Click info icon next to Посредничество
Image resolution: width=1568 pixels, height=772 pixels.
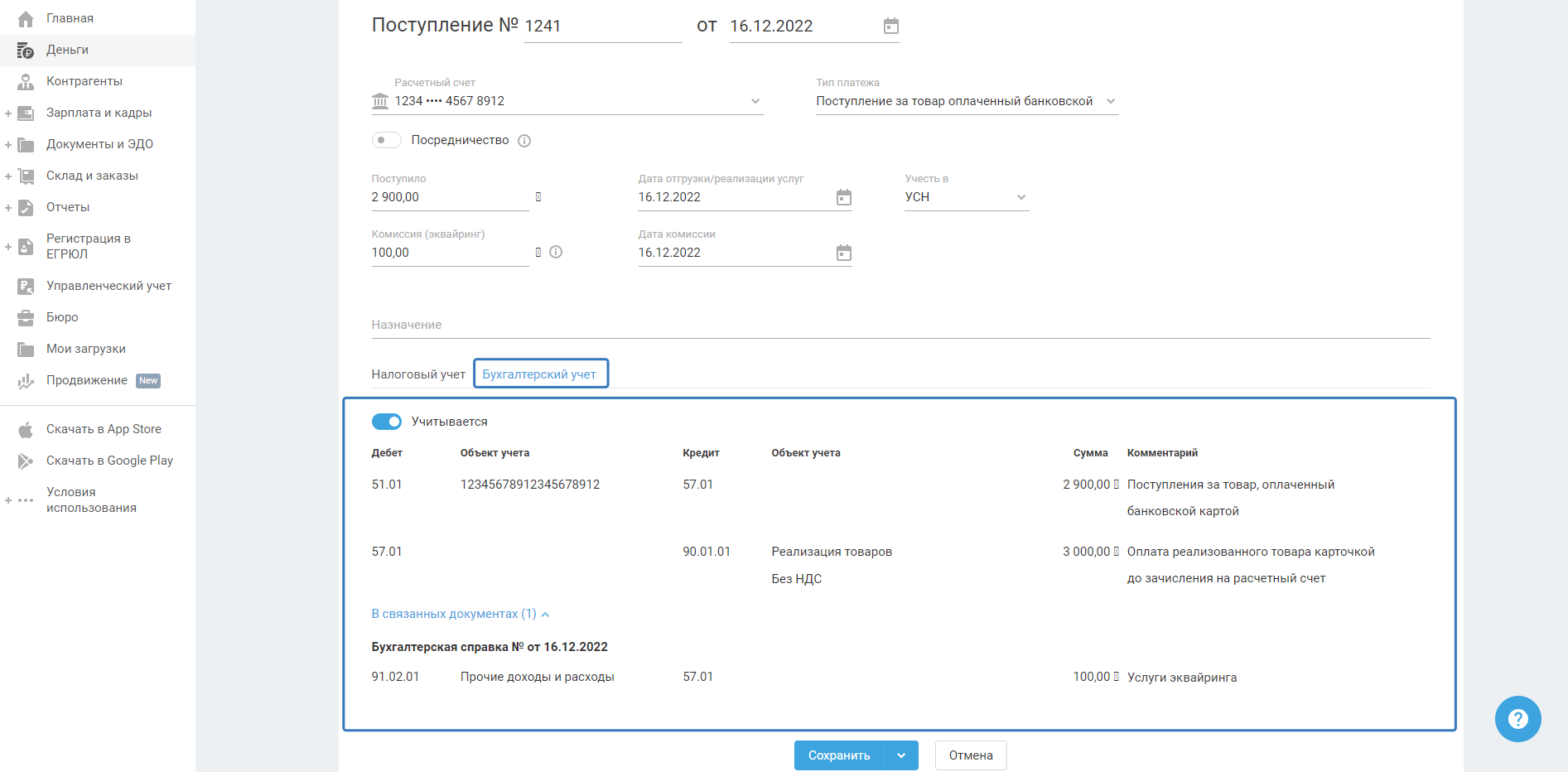[524, 141]
